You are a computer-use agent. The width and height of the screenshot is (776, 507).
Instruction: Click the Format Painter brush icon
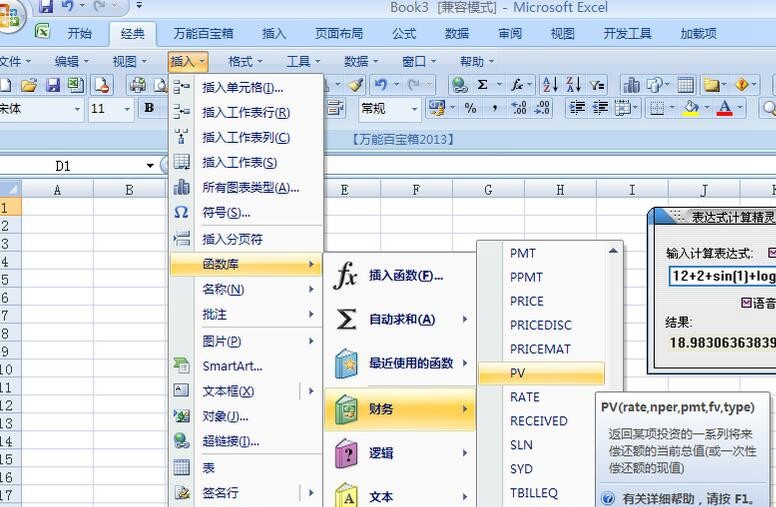pyautogui.click(x=355, y=85)
